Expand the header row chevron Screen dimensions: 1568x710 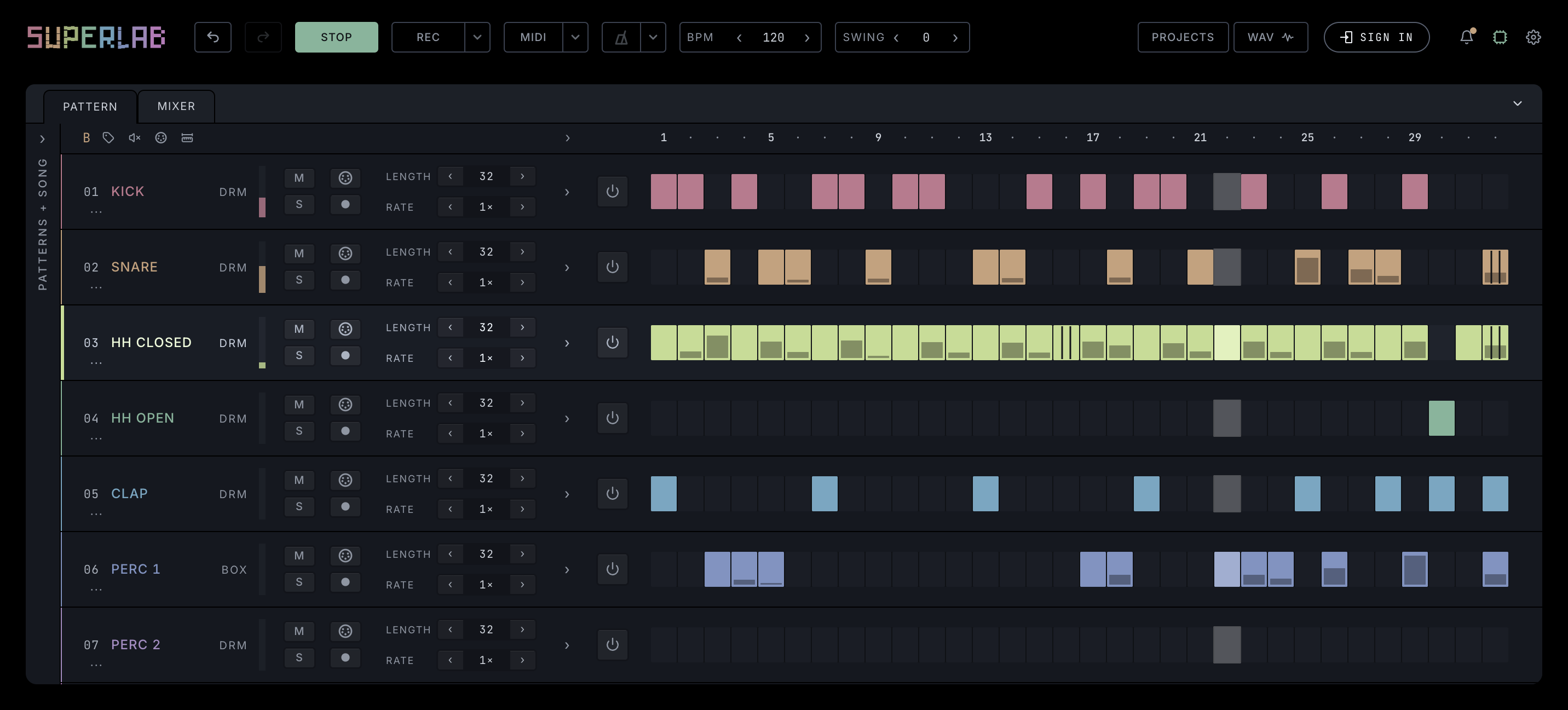tap(567, 138)
